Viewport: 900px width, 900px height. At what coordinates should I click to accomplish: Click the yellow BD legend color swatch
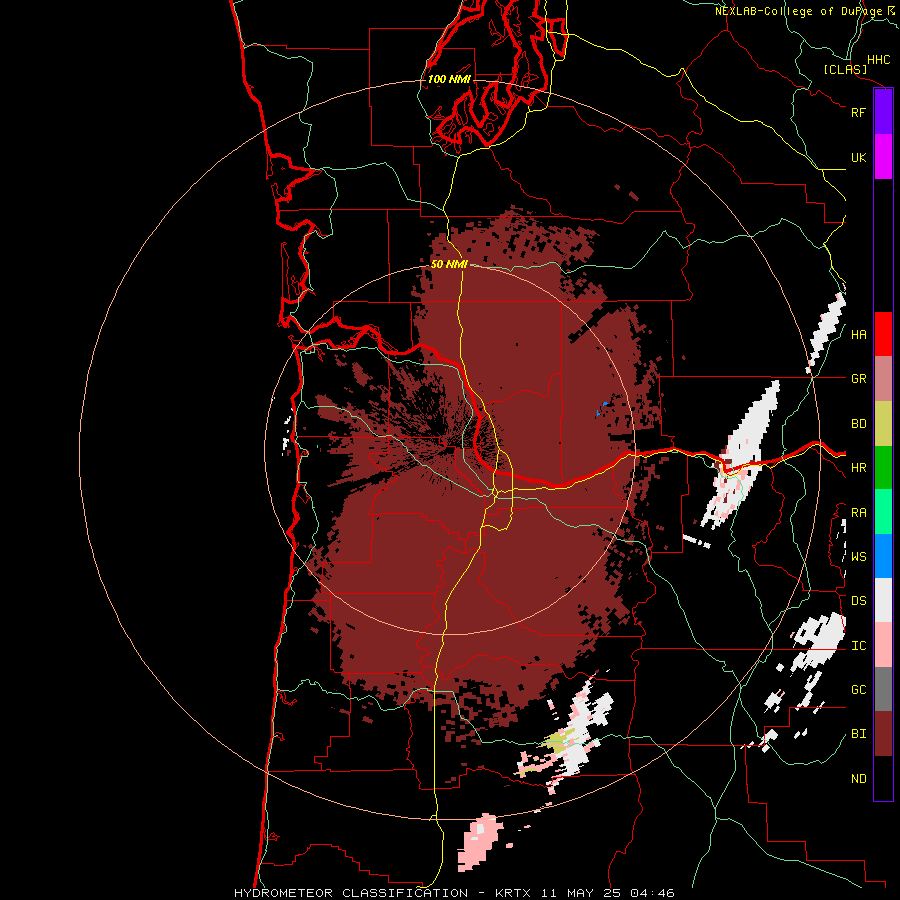pyautogui.click(x=883, y=424)
